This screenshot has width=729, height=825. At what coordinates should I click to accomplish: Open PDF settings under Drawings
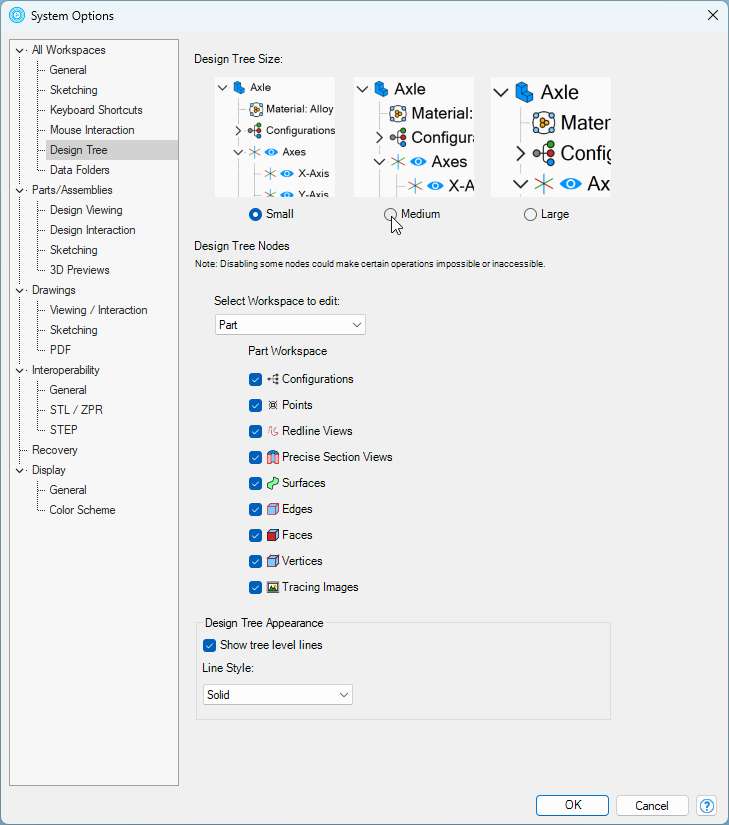point(60,350)
